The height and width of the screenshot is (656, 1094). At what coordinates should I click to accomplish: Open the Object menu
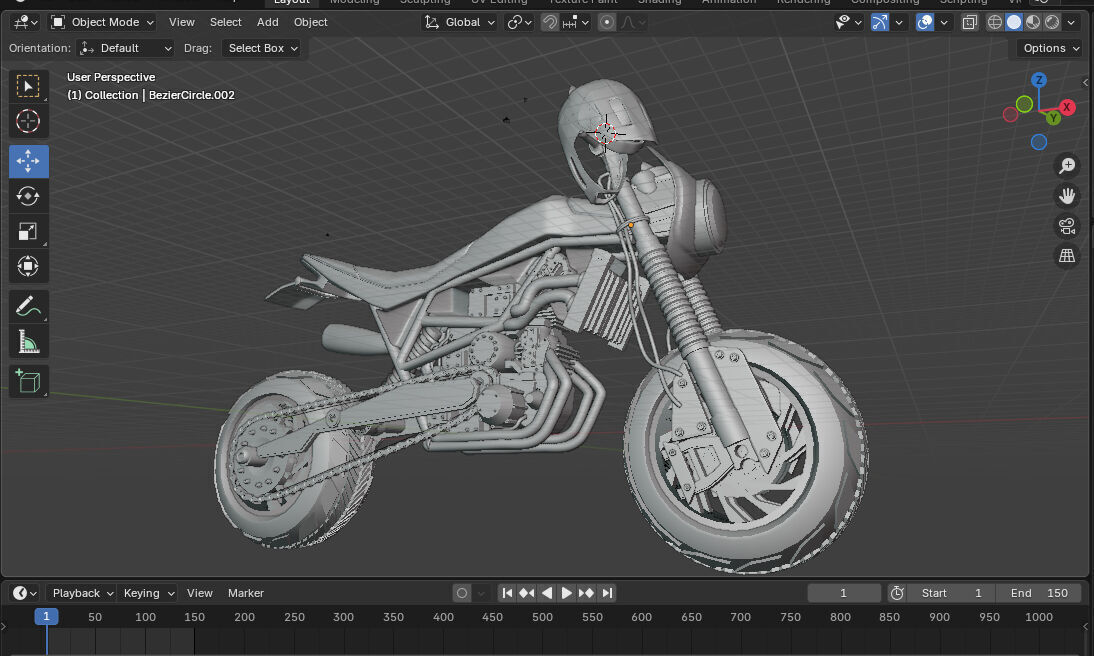pyautogui.click(x=310, y=22)
